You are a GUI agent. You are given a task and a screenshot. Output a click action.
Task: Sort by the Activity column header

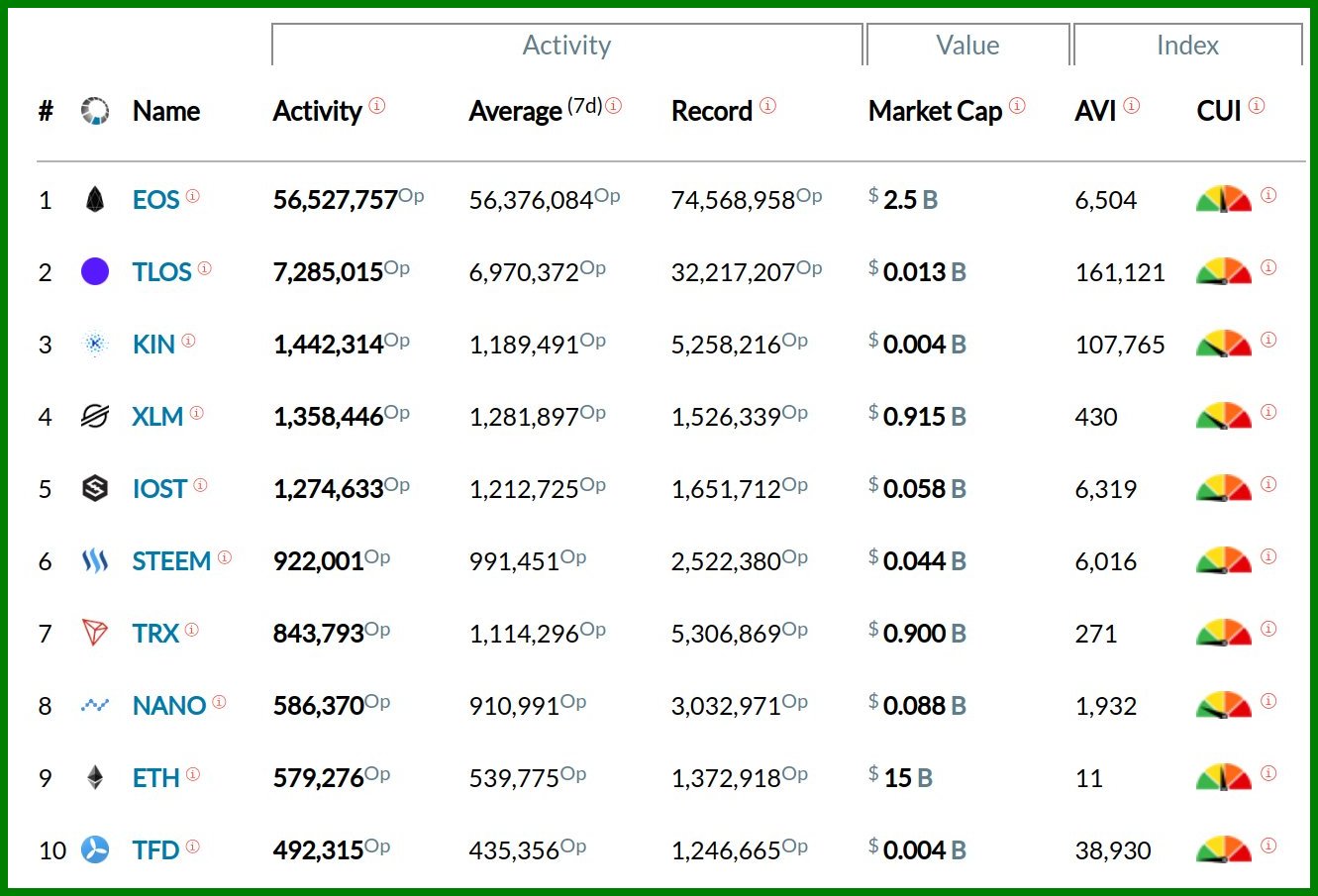pos(317,111)
